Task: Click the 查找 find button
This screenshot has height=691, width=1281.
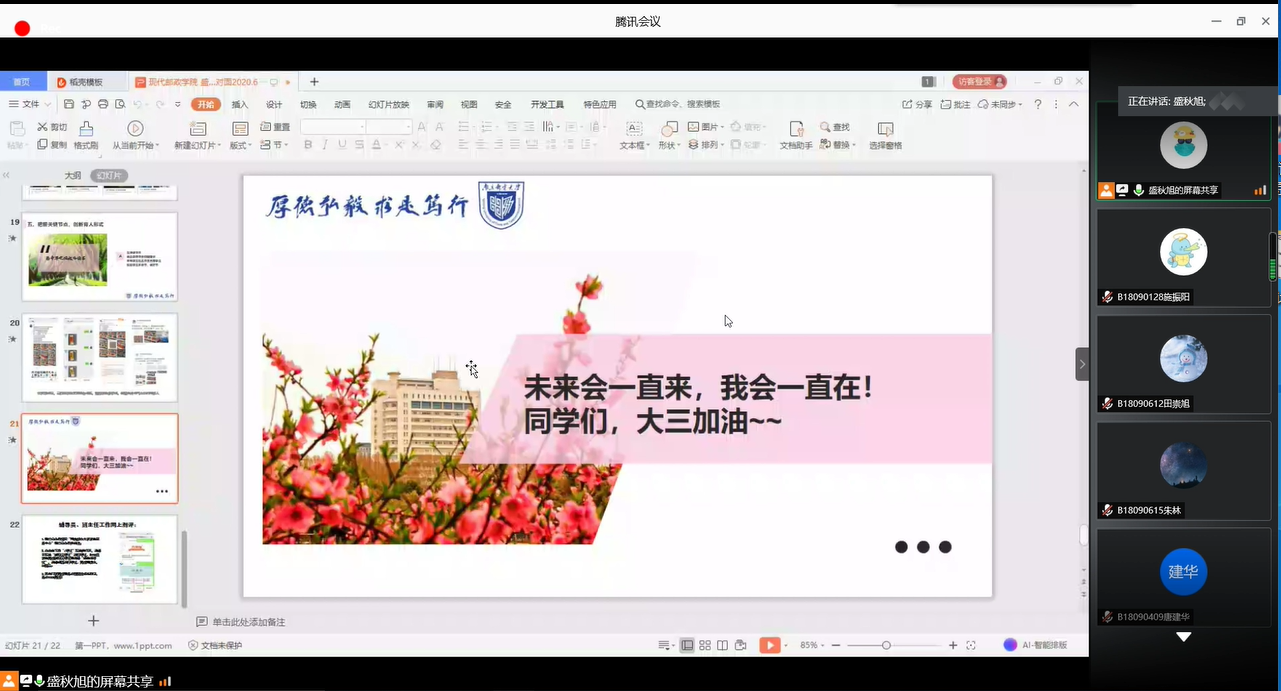Action: pos(835,127)
